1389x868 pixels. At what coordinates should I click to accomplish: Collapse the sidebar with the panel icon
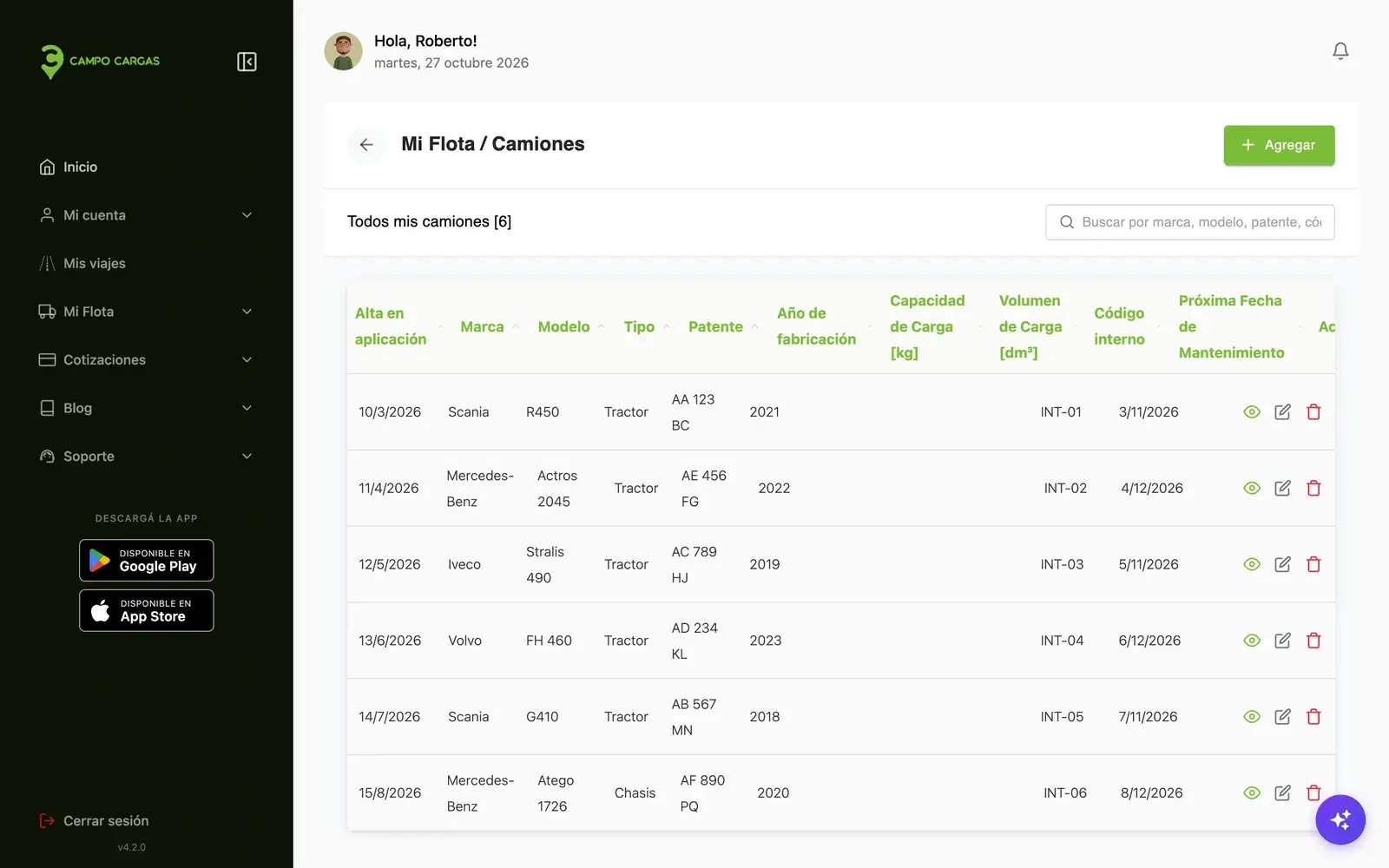[x=247, y=62]
